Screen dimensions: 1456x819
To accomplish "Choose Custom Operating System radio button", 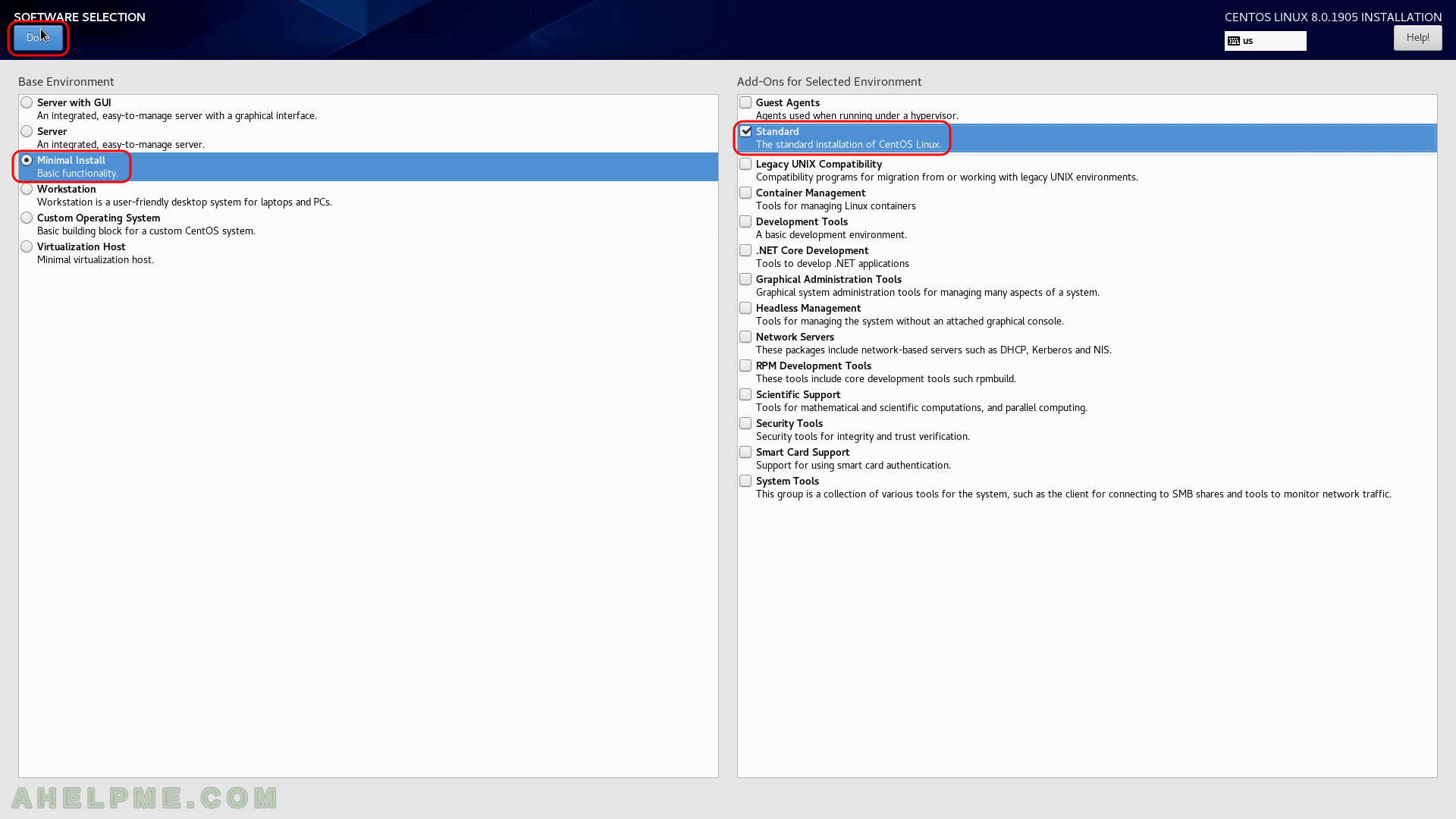I will click(27, 218).
